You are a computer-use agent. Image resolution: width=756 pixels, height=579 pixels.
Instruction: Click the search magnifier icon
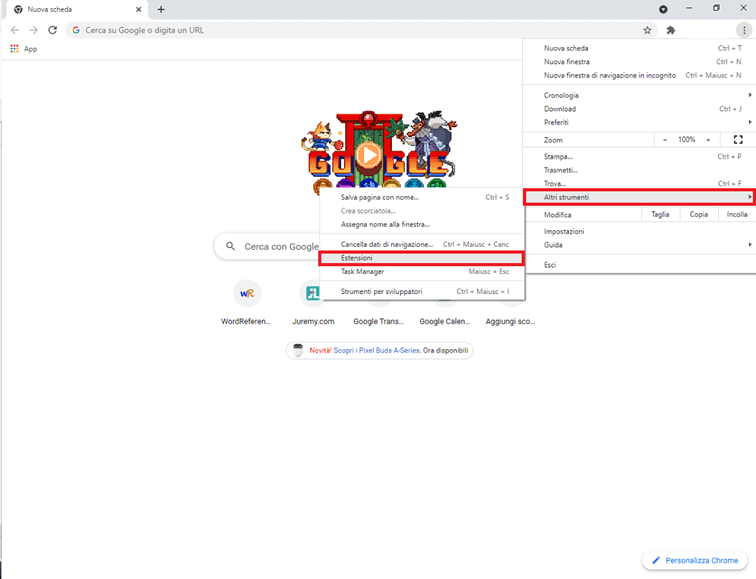pos(230,246)
